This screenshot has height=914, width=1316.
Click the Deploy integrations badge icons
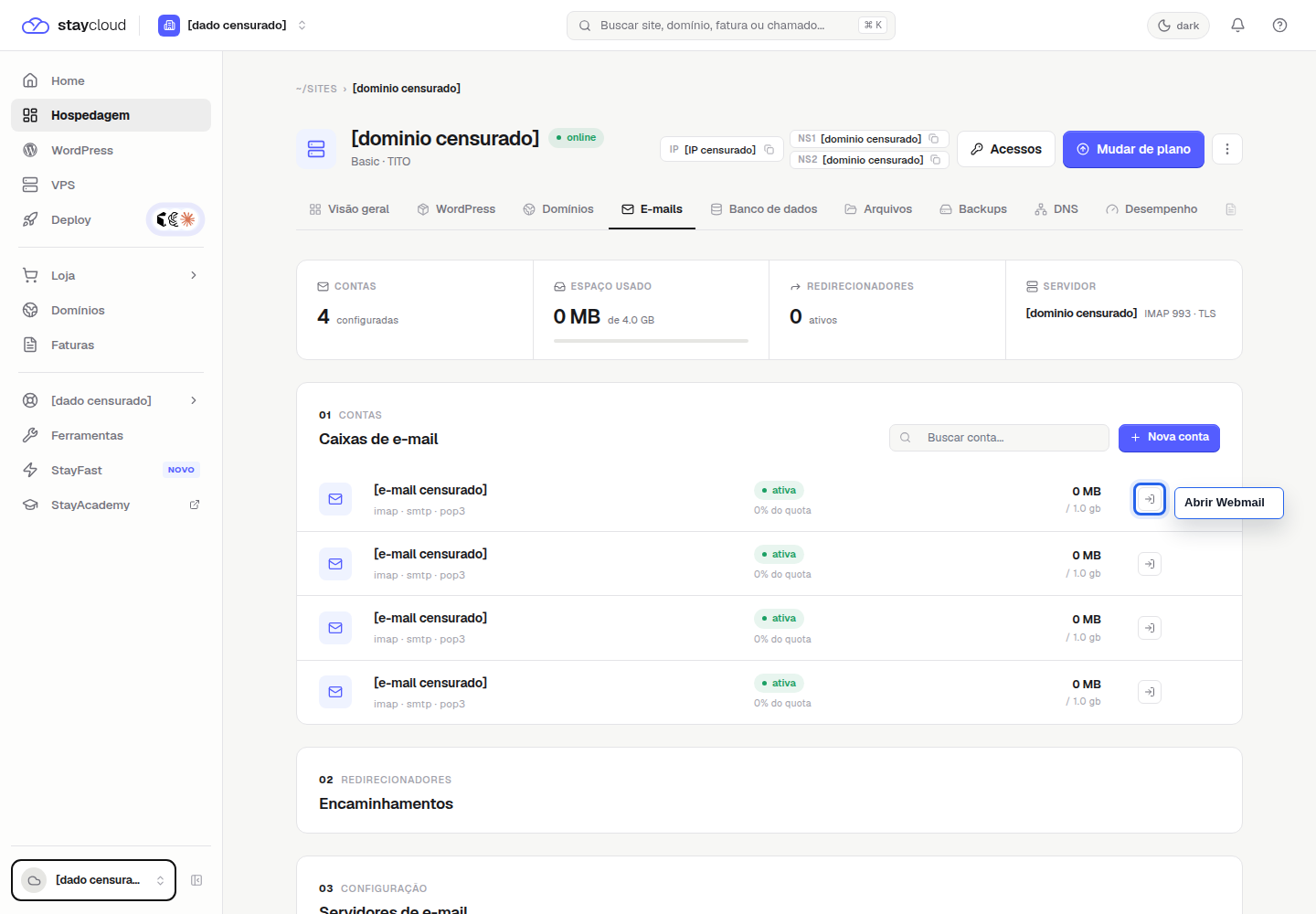(175, 219)
